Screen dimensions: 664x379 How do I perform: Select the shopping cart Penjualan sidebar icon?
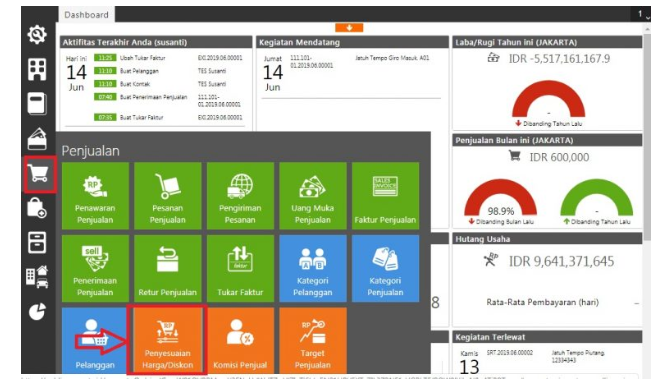[39, 174]
